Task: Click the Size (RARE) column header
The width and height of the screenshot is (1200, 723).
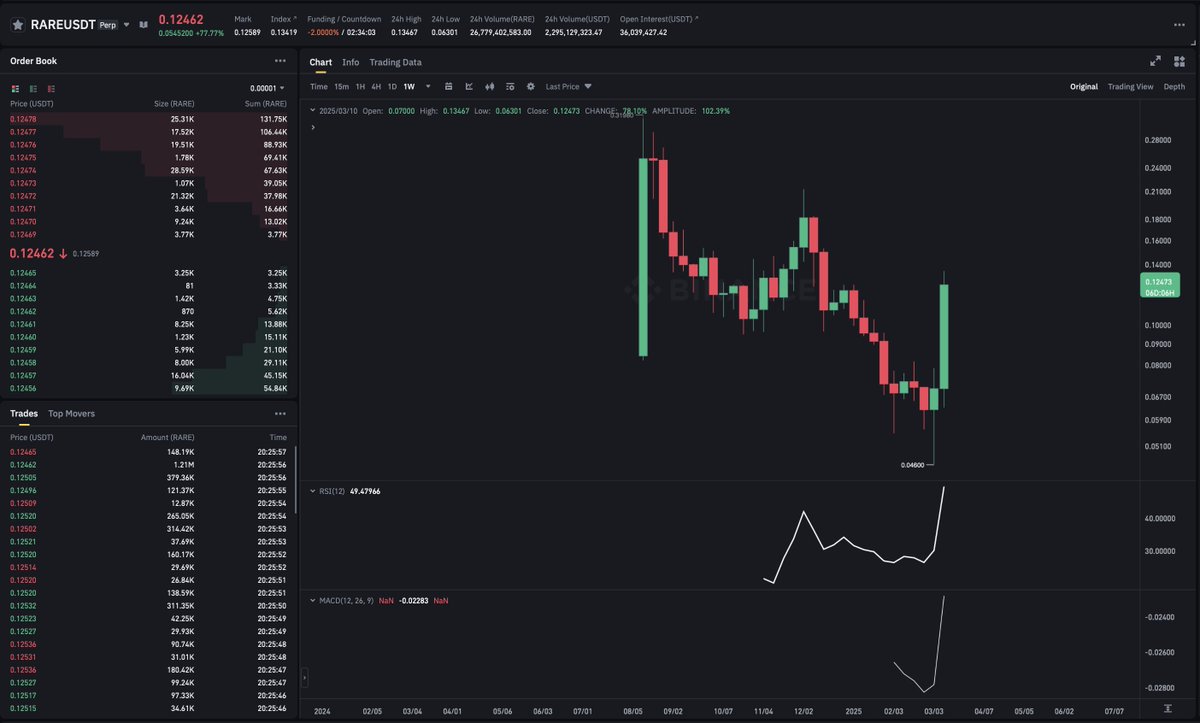Action: [x=174, y=104]
